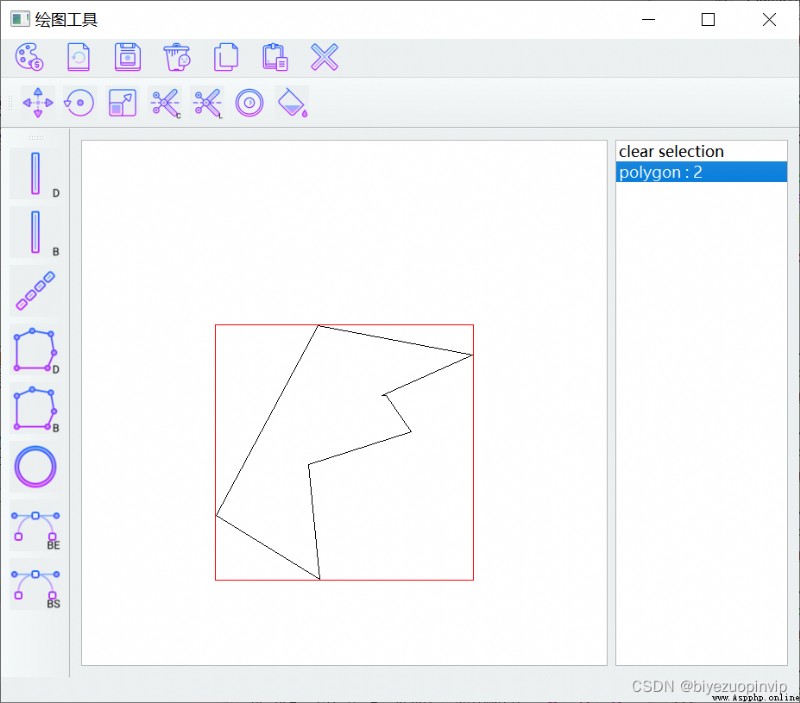Choose the clip tool labeled L
Screen dimensions: 800x703
(x=208, y=103)
